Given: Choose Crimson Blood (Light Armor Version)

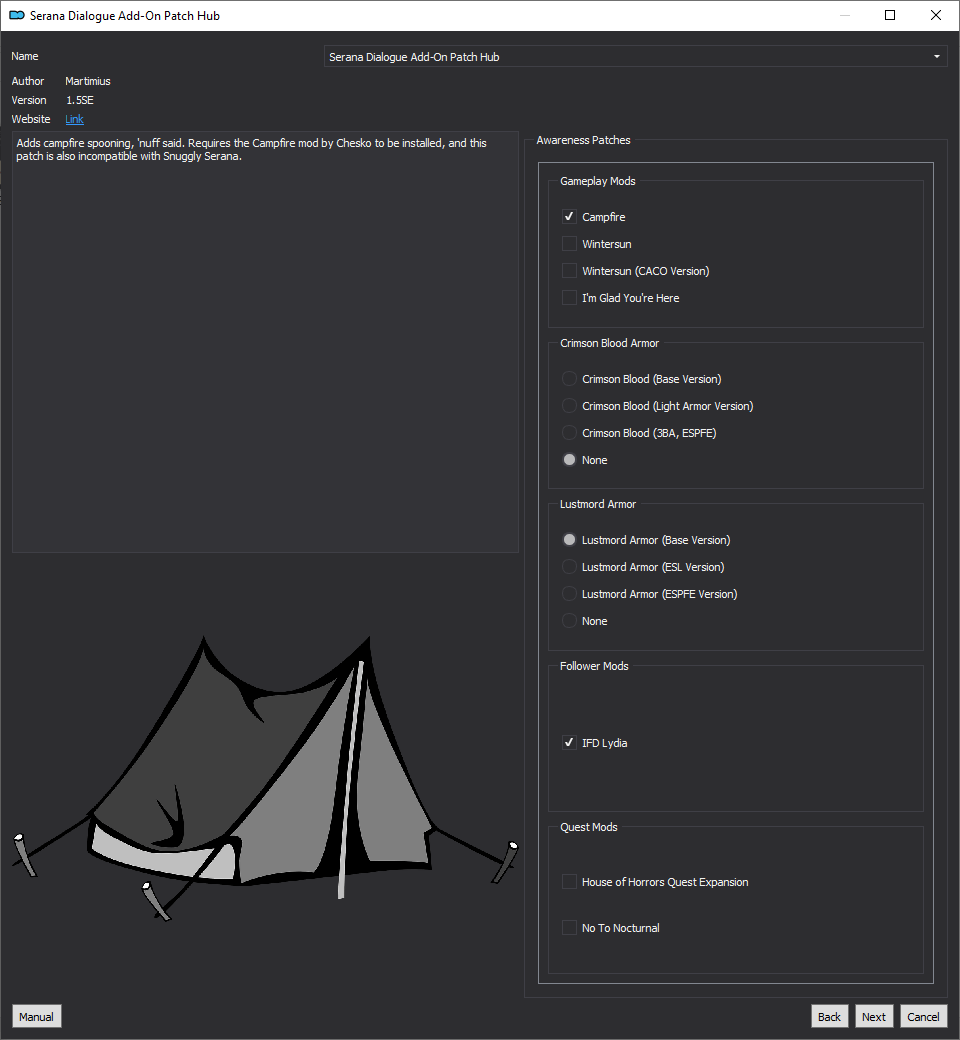Looking at the screenshot, I should click(569, 406).
